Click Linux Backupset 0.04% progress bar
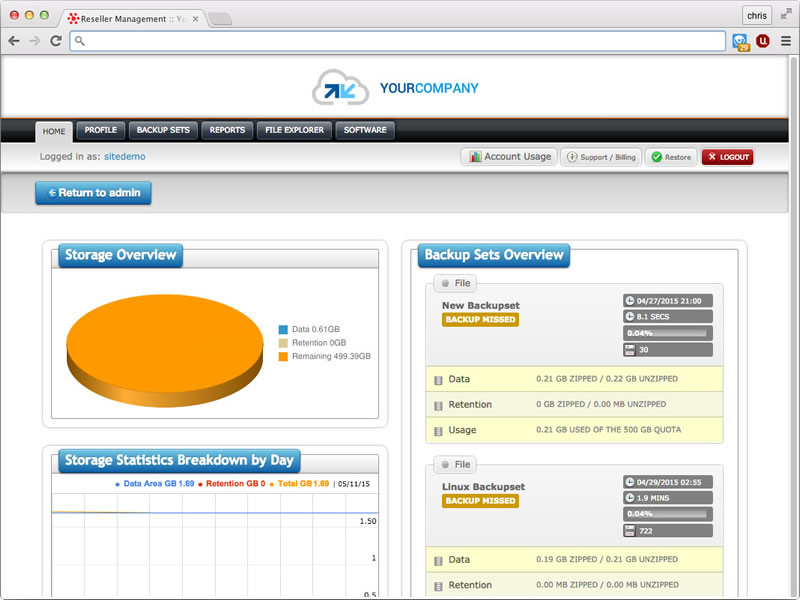 coord(668,514)
